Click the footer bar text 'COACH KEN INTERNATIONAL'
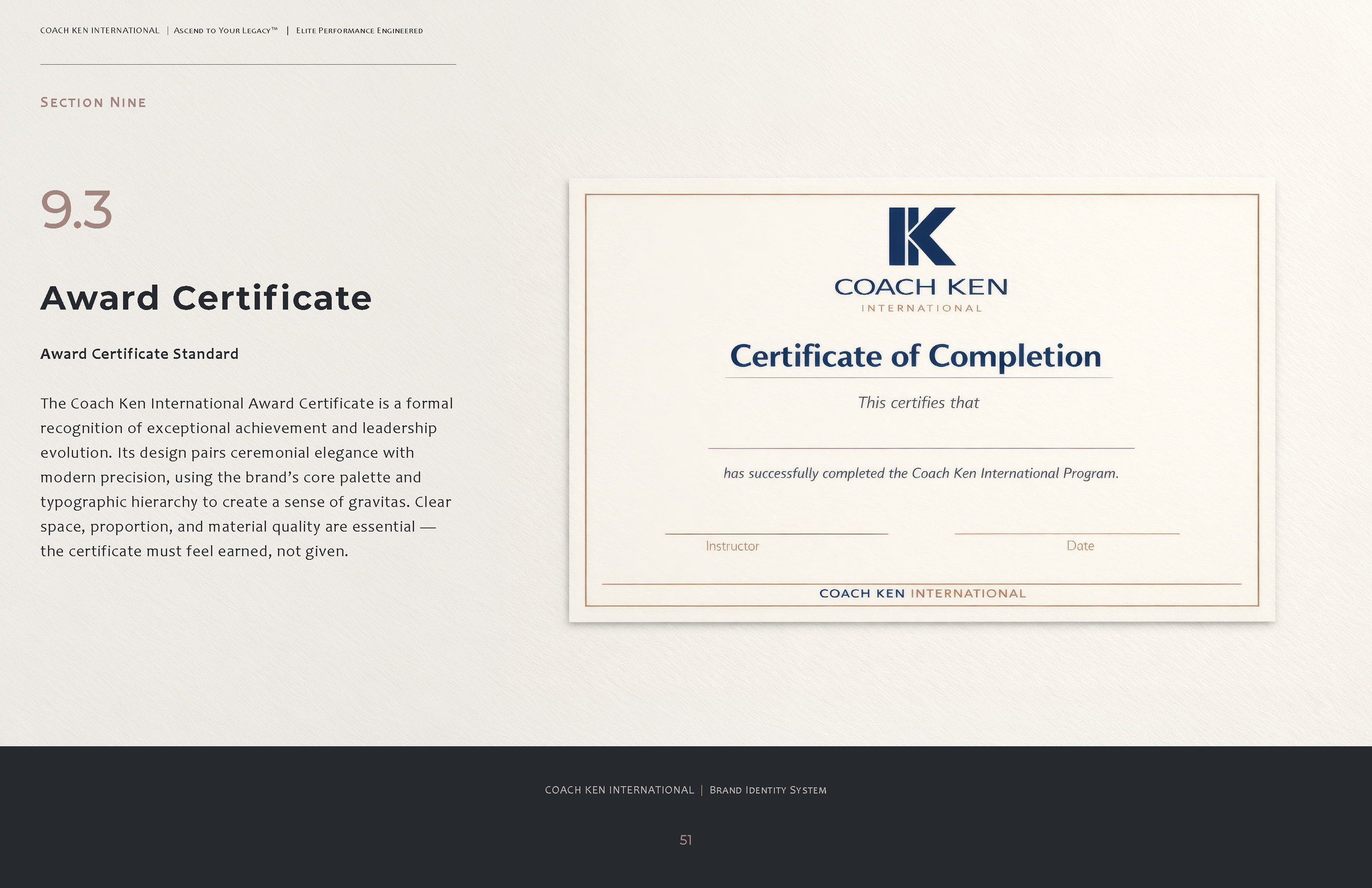Screen dimensions: 1372x888 click(x=619, y=790)
